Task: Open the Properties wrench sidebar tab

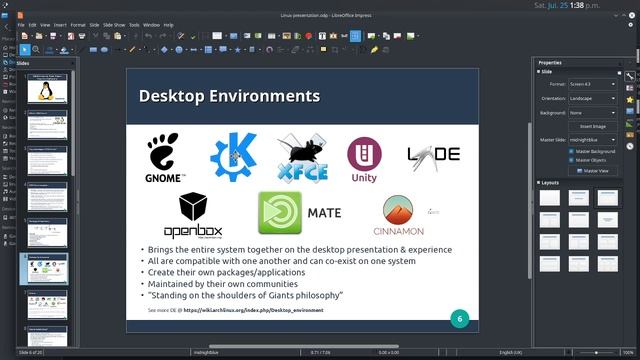Action: [630, 76]
